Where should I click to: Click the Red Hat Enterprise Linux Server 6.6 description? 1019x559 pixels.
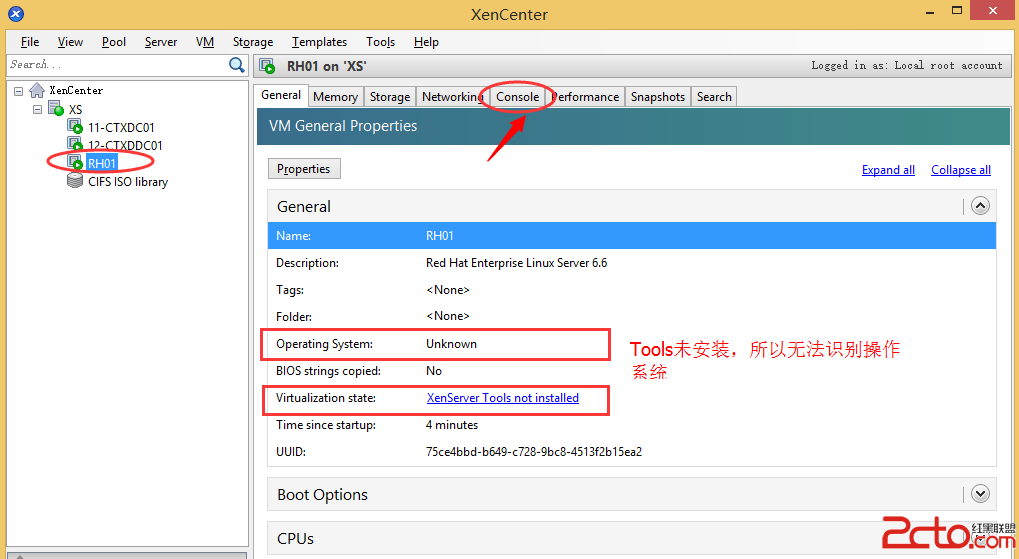coord(517,263)
